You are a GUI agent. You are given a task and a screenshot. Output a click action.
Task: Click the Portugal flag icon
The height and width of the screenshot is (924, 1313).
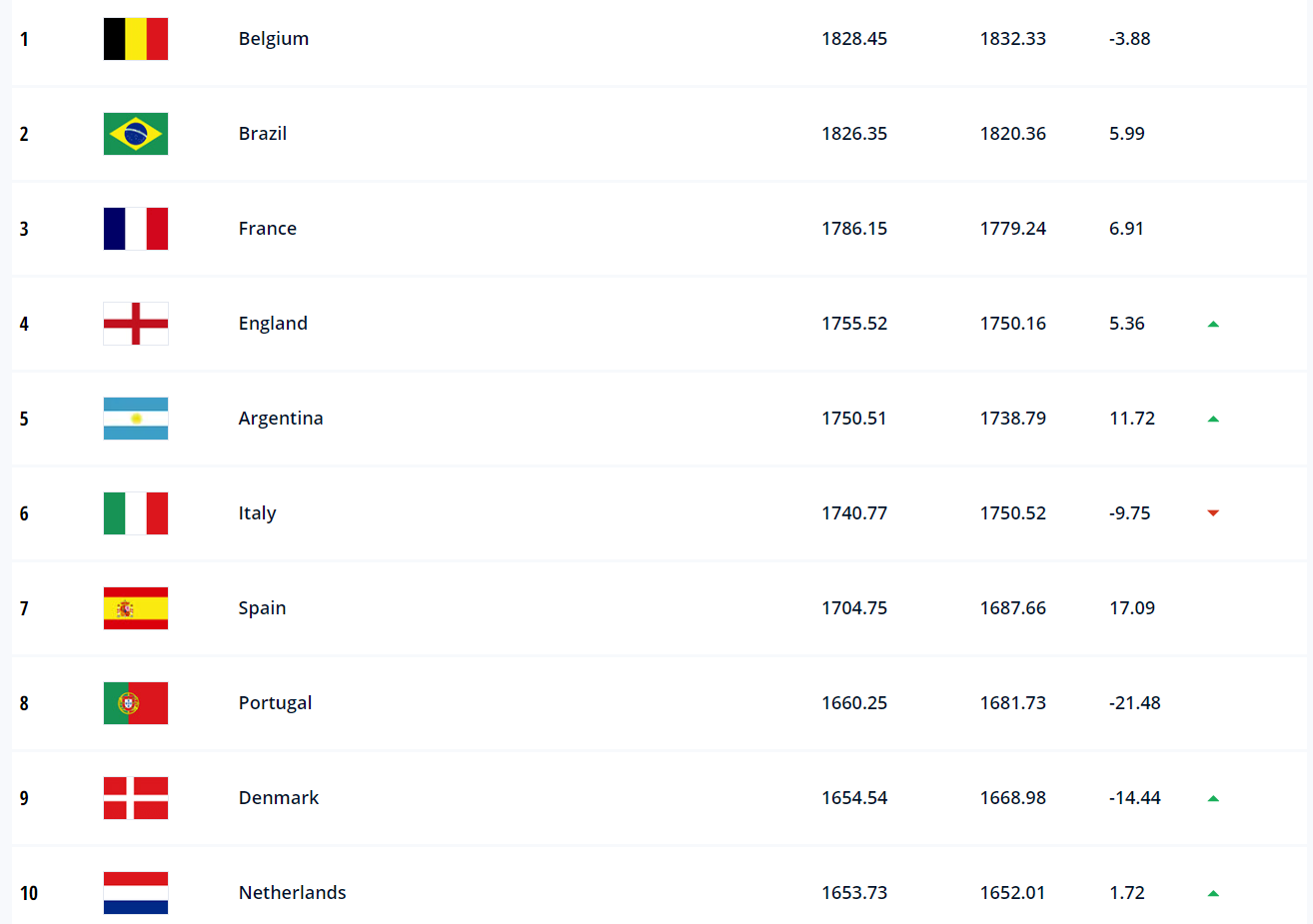coord(136,703)
